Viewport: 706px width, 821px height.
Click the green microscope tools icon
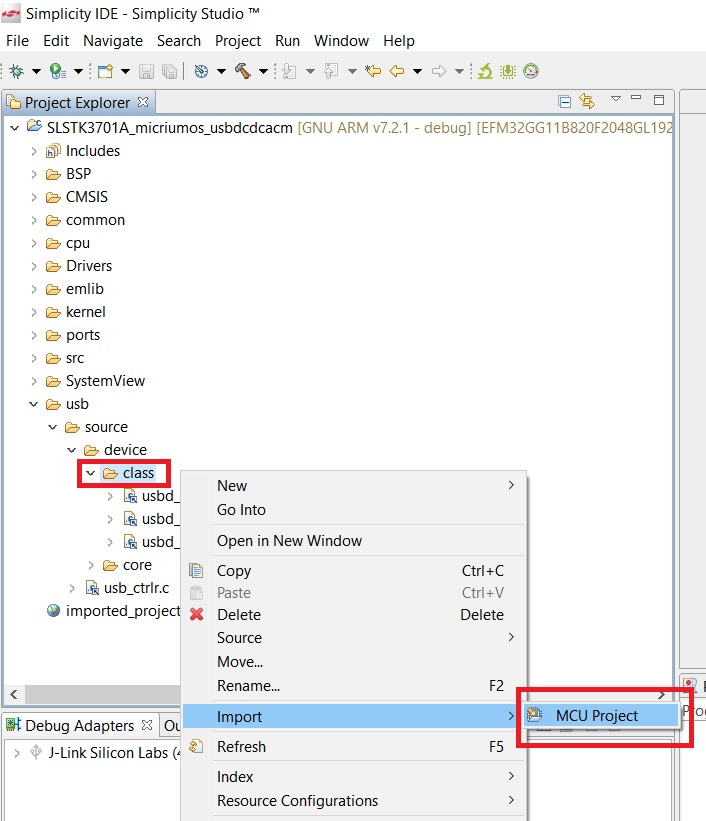coord(485,71)
